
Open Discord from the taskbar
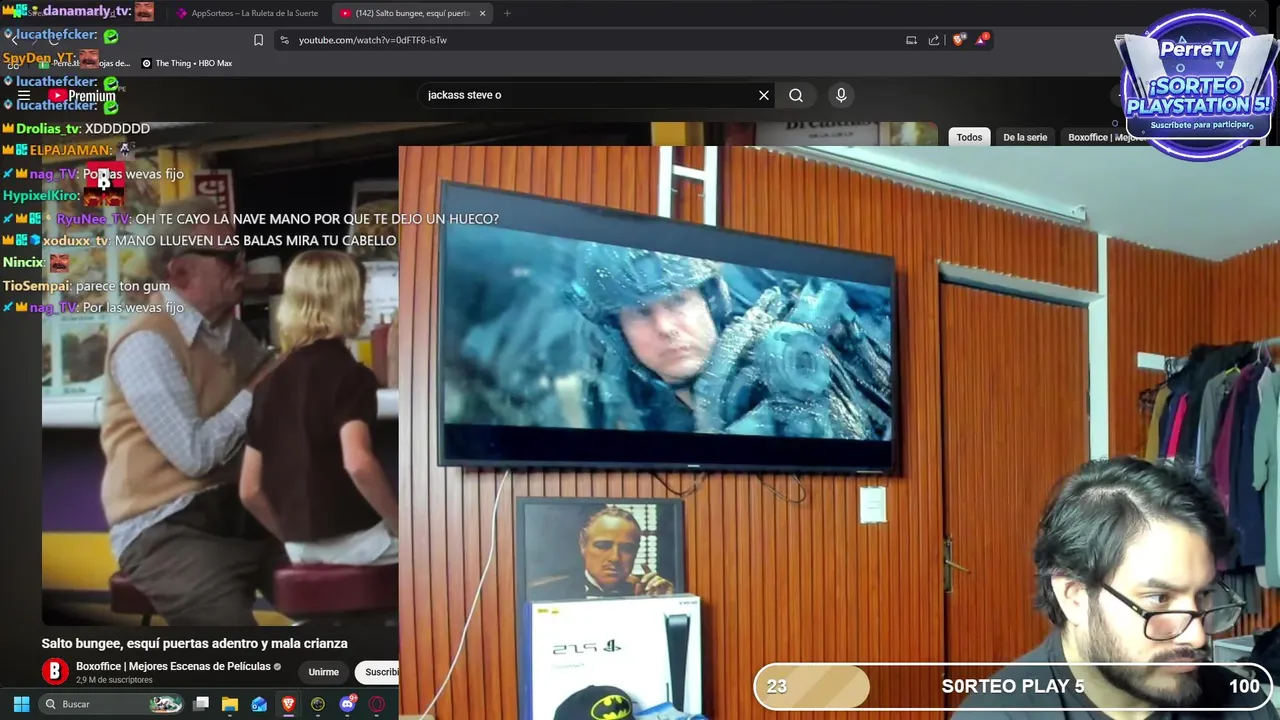coord(347,704)
